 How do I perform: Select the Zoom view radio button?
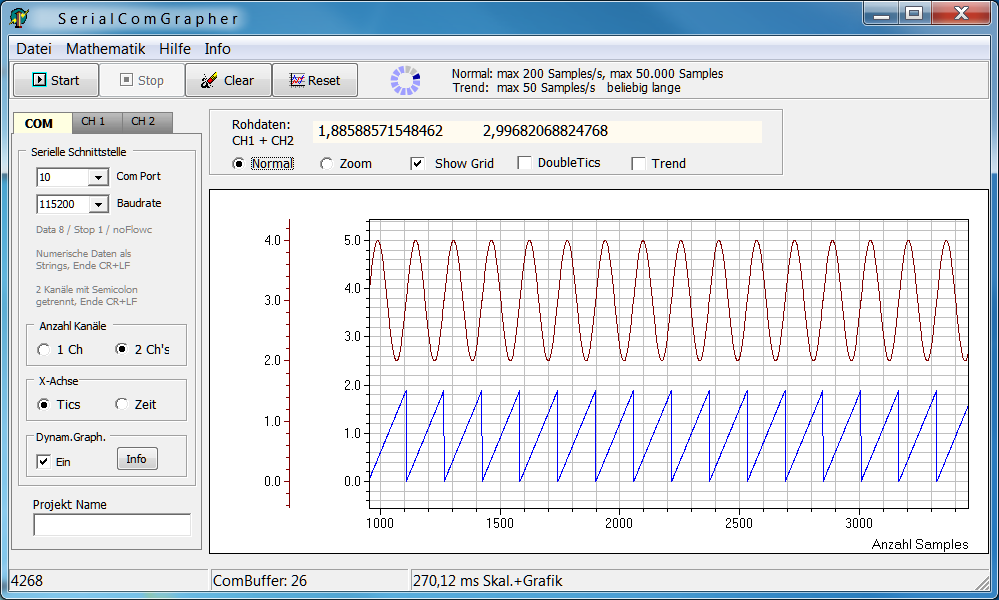pyautogui.click(x=326, y=164)
